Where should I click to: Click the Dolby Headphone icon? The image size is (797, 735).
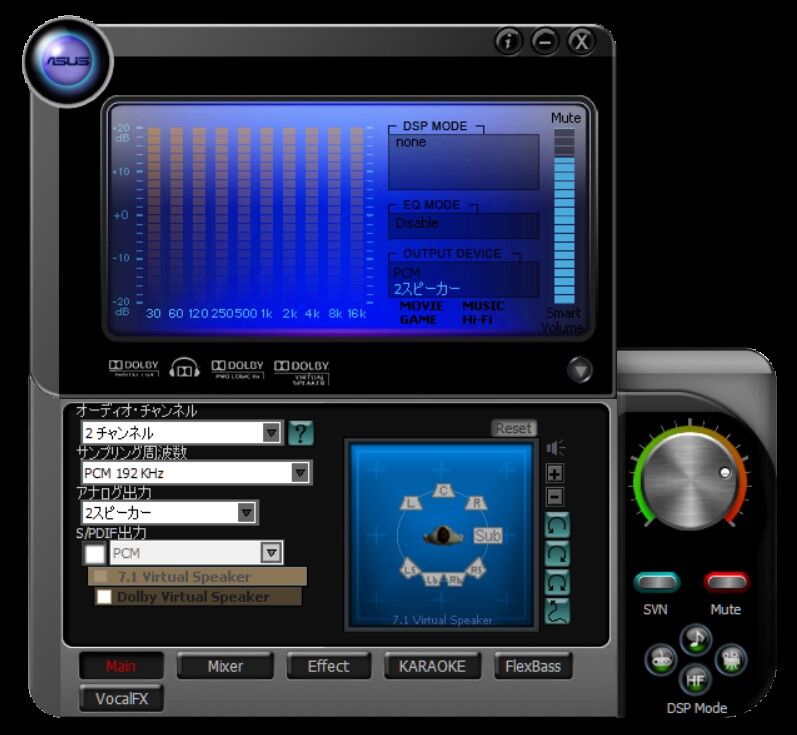[x=184, y=368]
